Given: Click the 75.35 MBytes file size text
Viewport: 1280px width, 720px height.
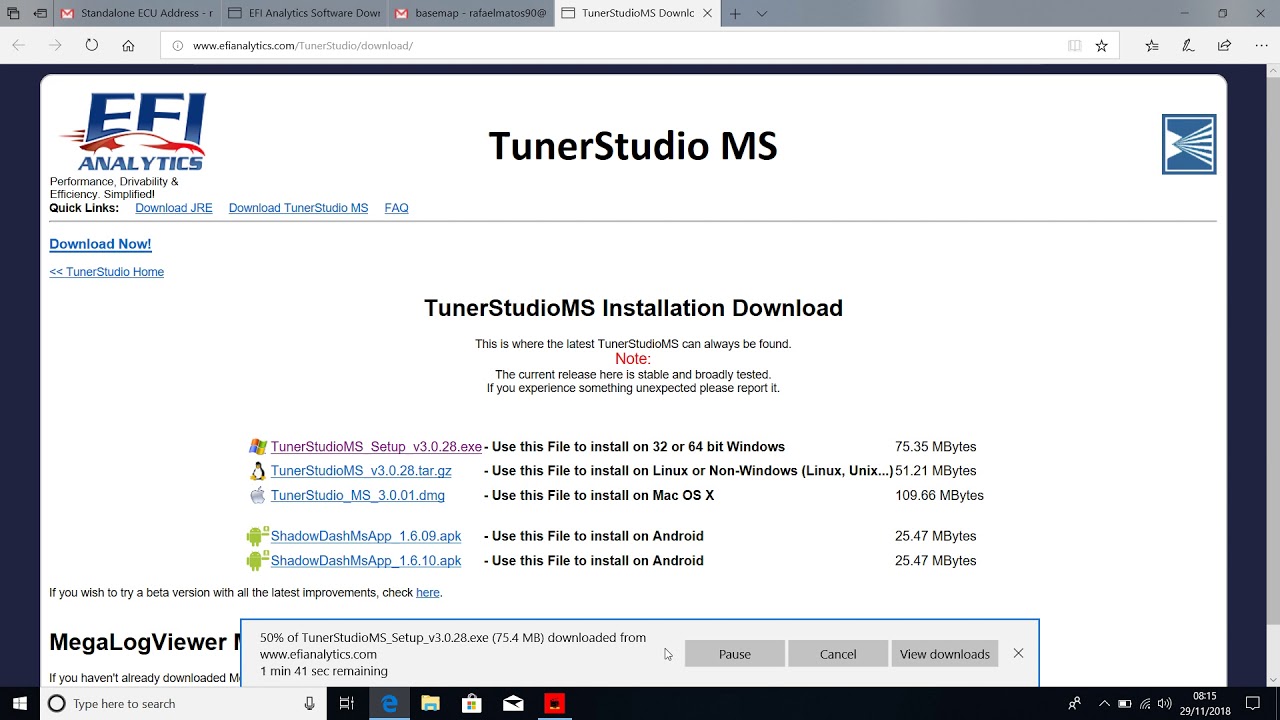Looking at the screenshot, I should point(935,447).
